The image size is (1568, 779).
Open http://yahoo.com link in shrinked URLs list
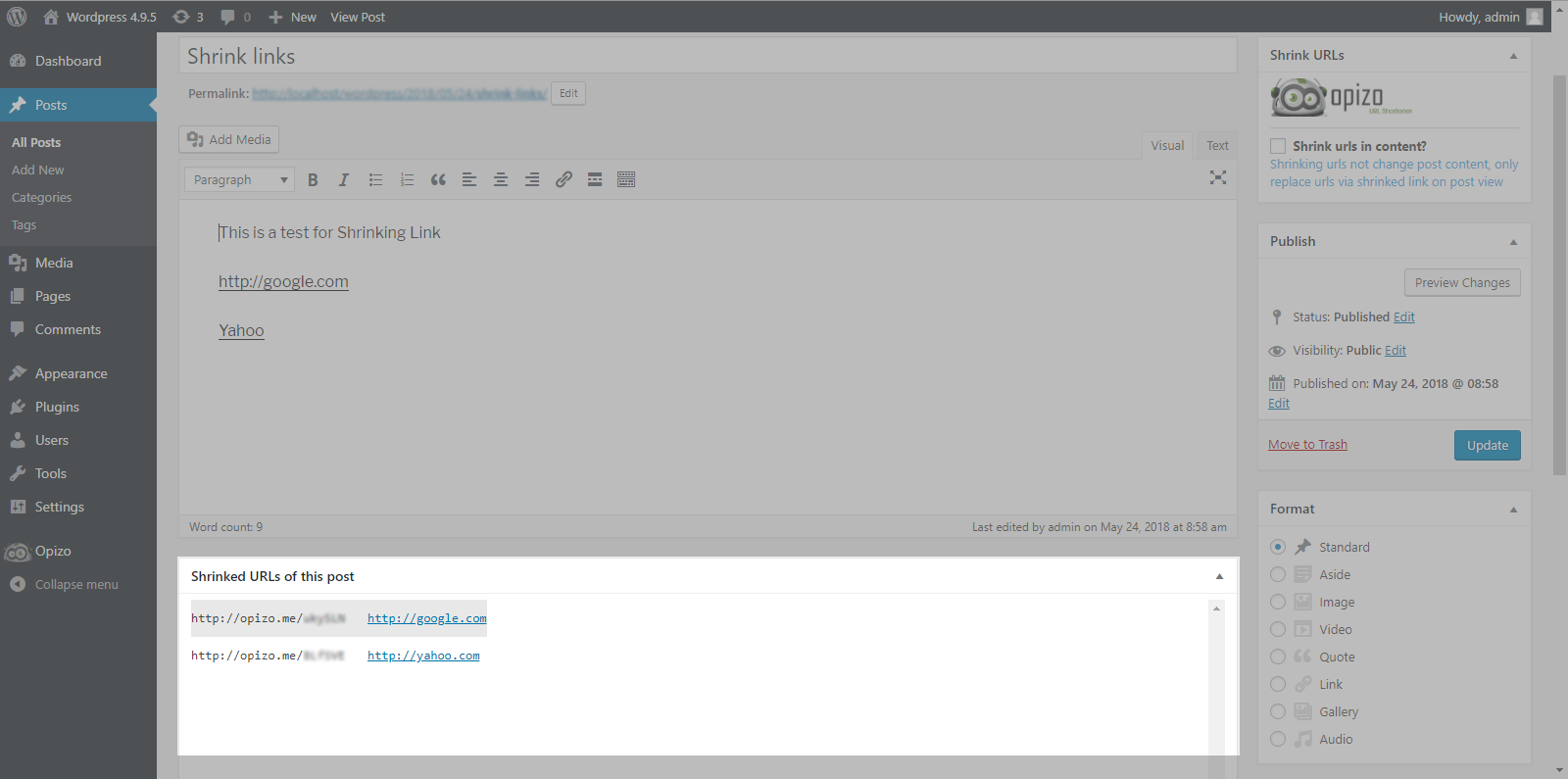[423, 656]
